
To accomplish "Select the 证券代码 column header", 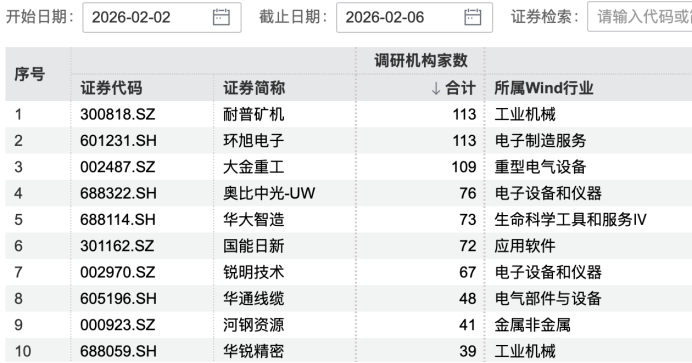I will (x=111, y=88).
